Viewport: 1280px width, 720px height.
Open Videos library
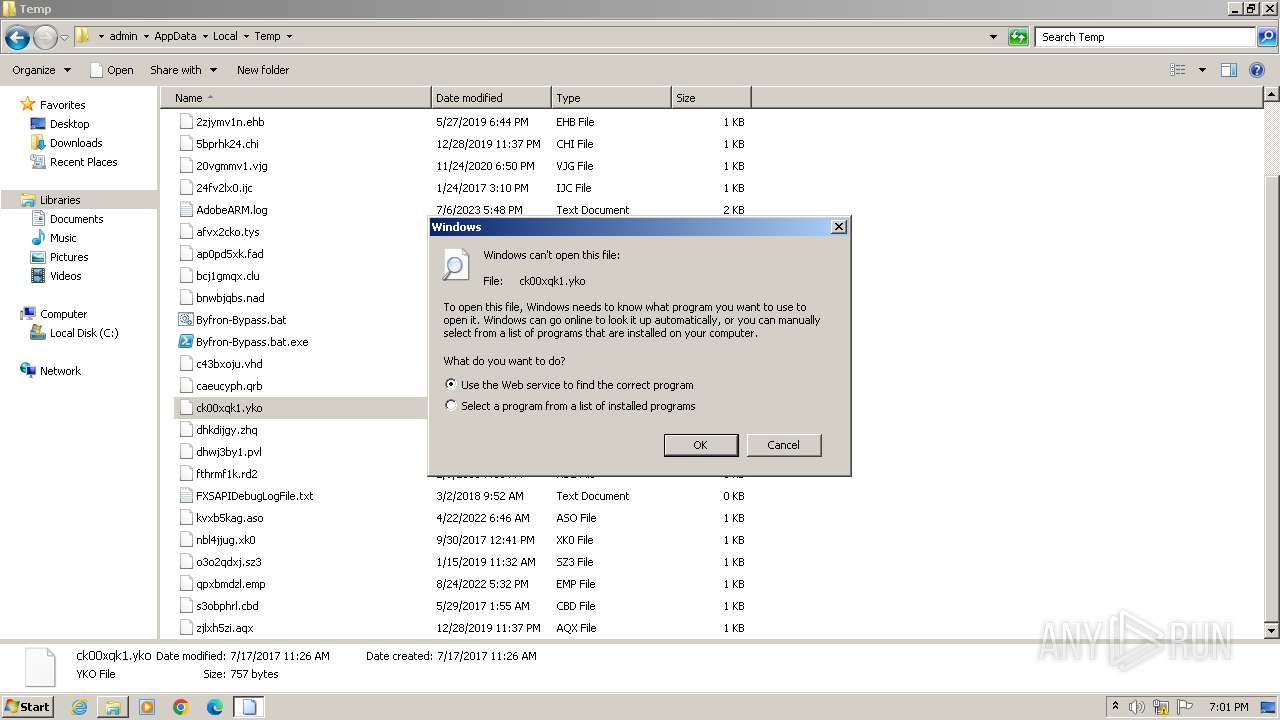click(65, 276)
